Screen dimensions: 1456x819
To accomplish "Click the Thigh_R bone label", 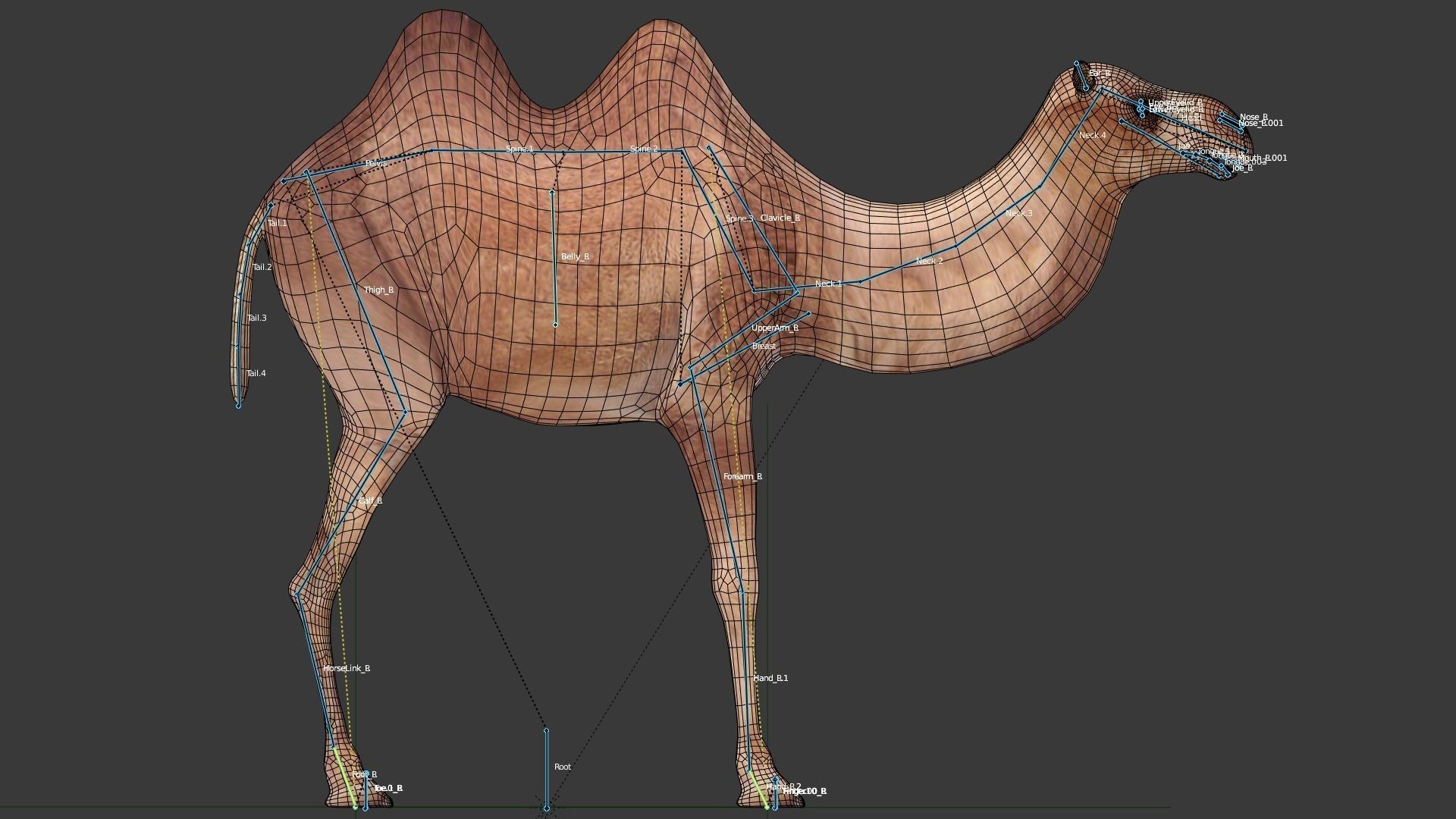I will (x=378, y=290).
